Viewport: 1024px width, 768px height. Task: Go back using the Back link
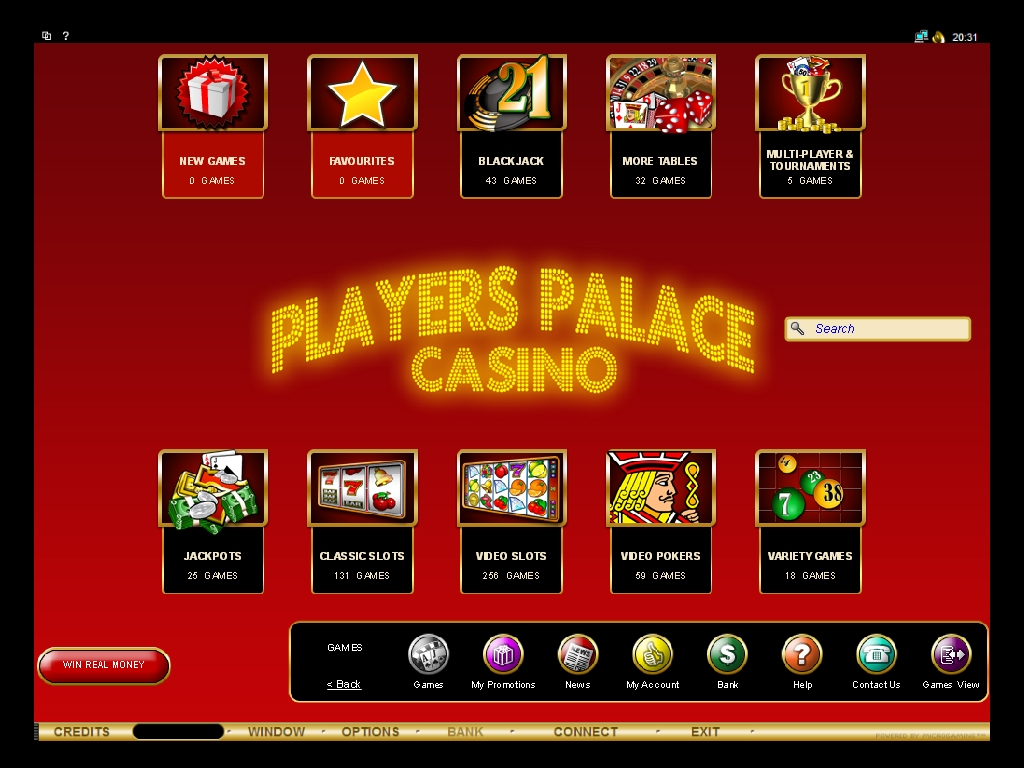click(x=344, y=684)
